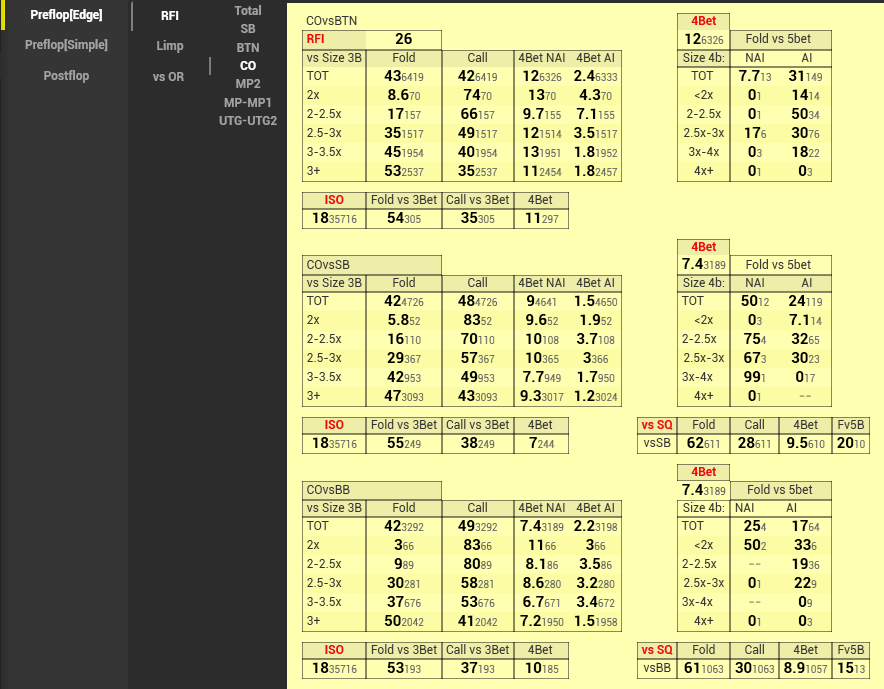Choose the MP2 position filter
Viewport: 884px width, 689px height.
[x=248, y=84]
